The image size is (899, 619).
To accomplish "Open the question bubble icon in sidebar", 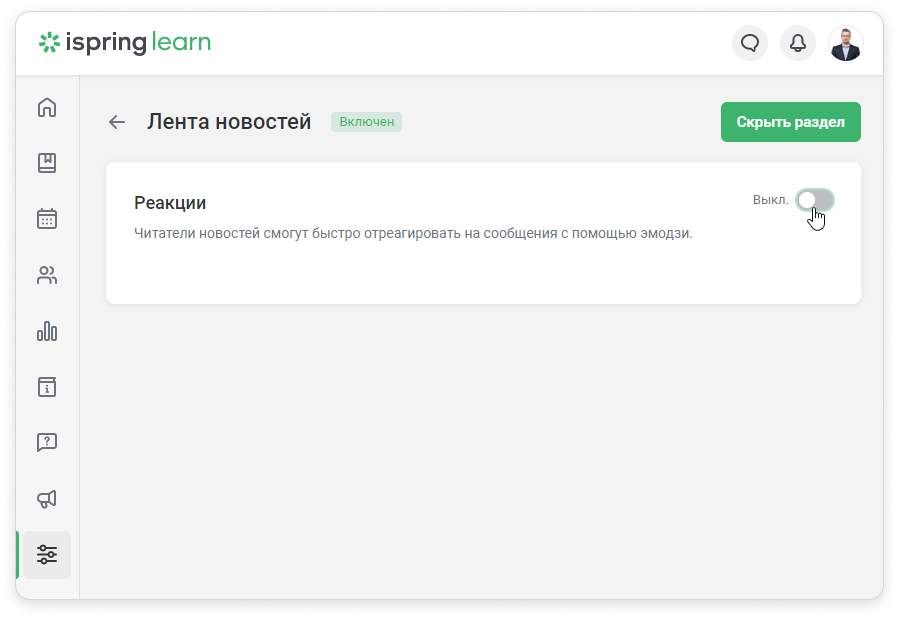I will tap(47, 442).
